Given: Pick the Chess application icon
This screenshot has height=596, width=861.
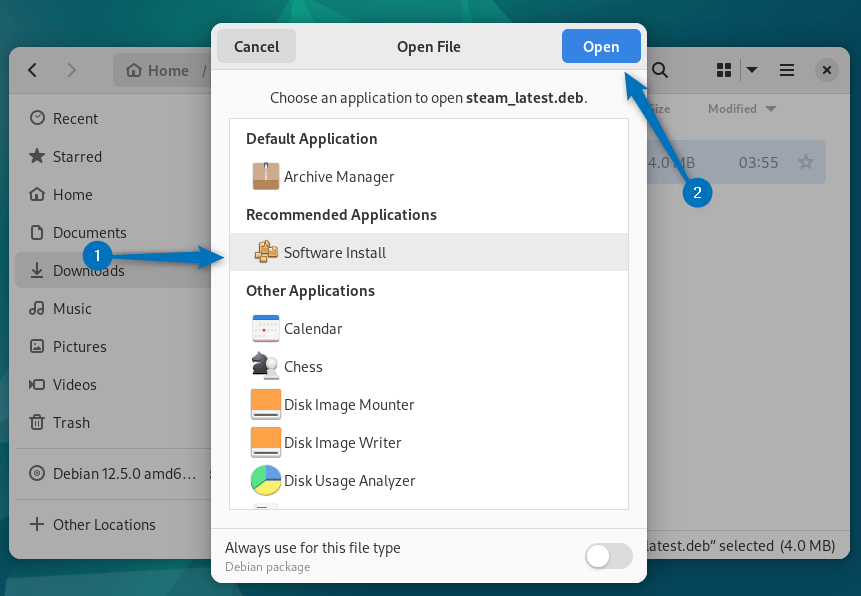Looking at the screenshot, I should tap(266, 367).
